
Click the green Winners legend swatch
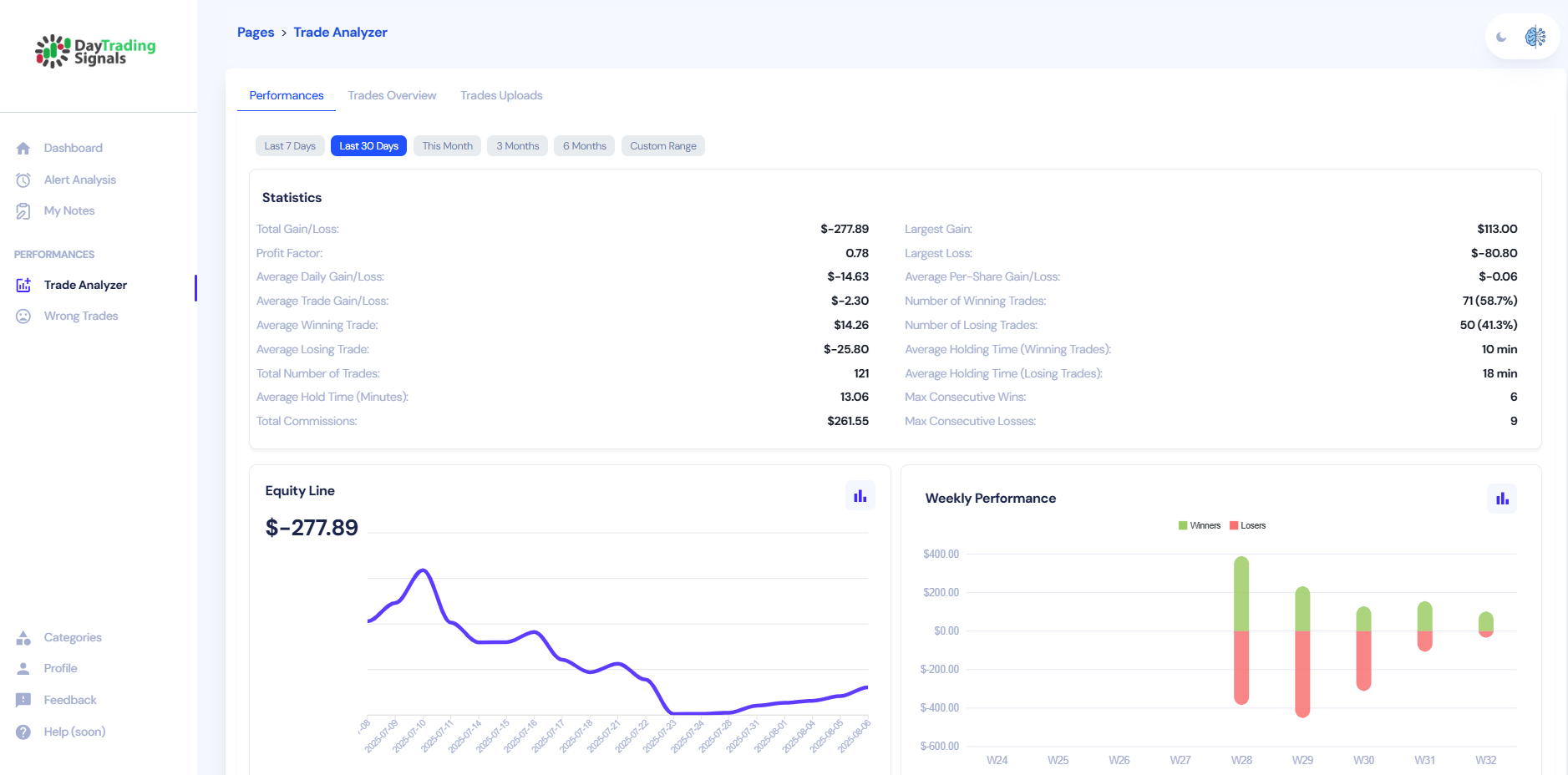(1183, 526)
